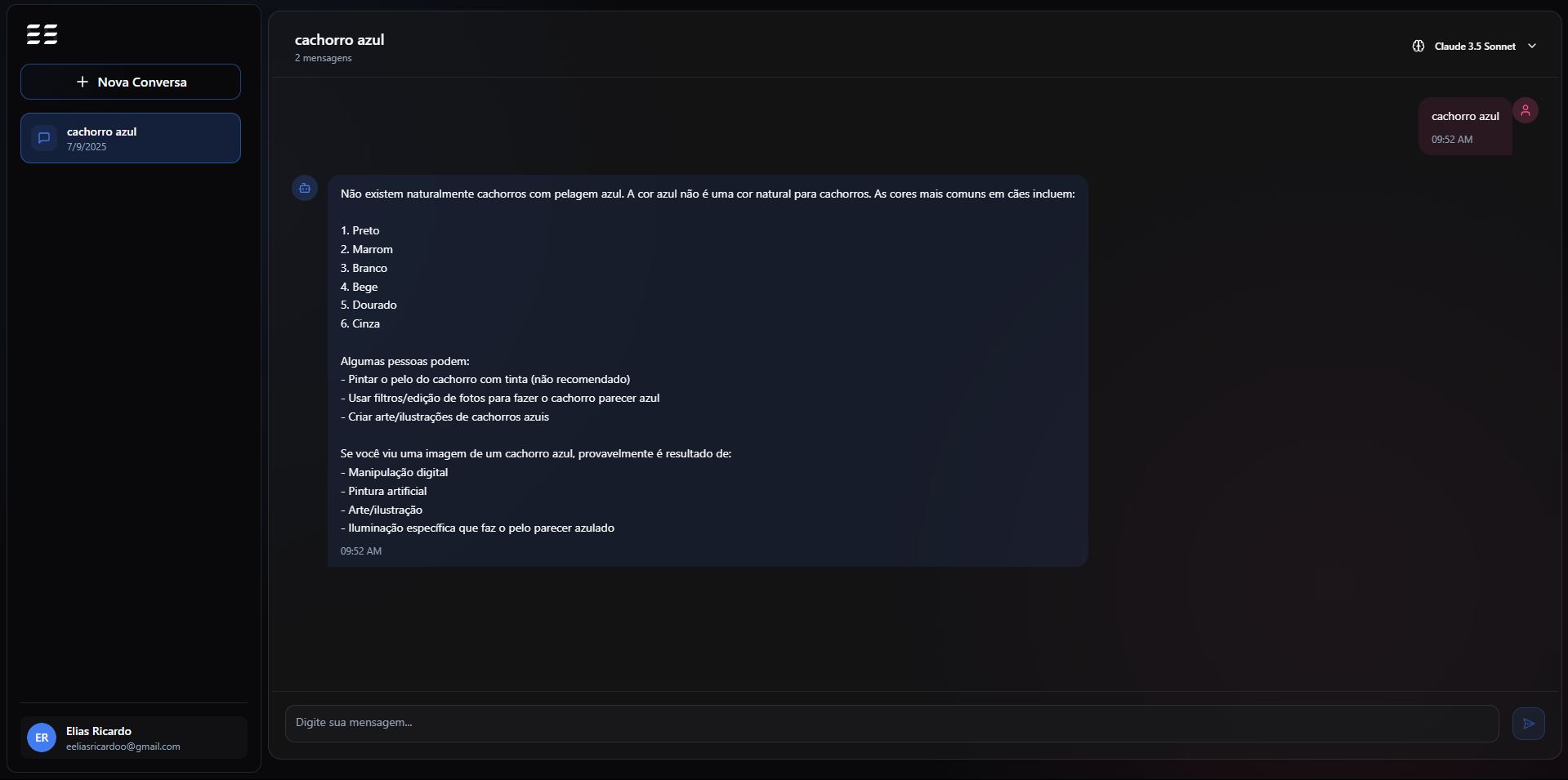Click the bot avatar beside the assistant reply
The image size is (1568, 780).
(x=305, y=188)
